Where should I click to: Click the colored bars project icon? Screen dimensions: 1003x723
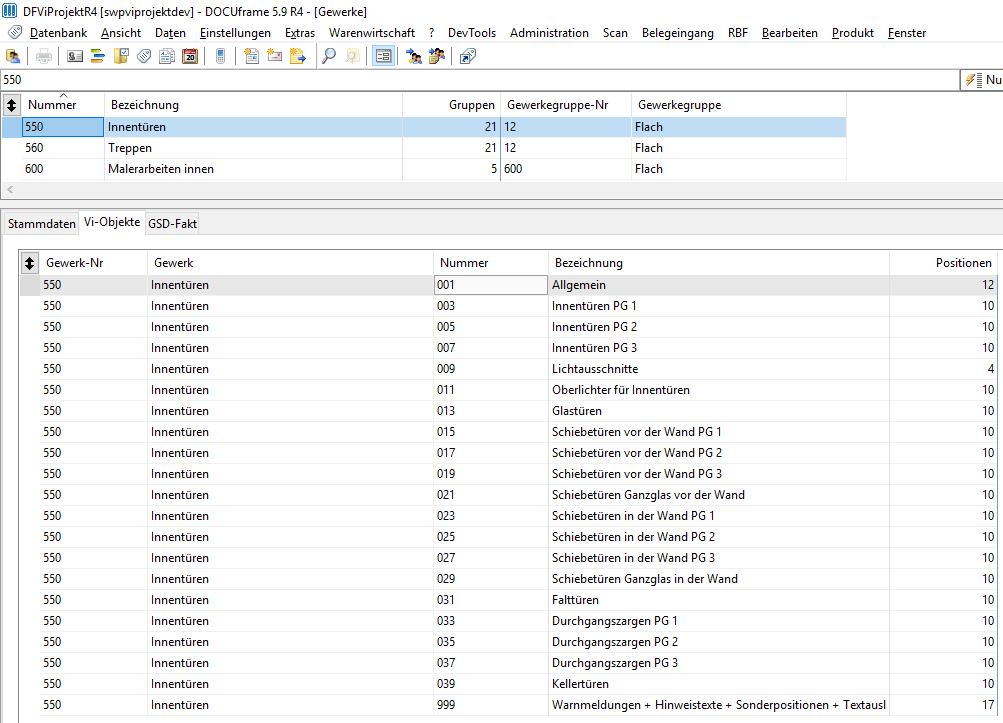pyautogui.click(x=98, y=56)
